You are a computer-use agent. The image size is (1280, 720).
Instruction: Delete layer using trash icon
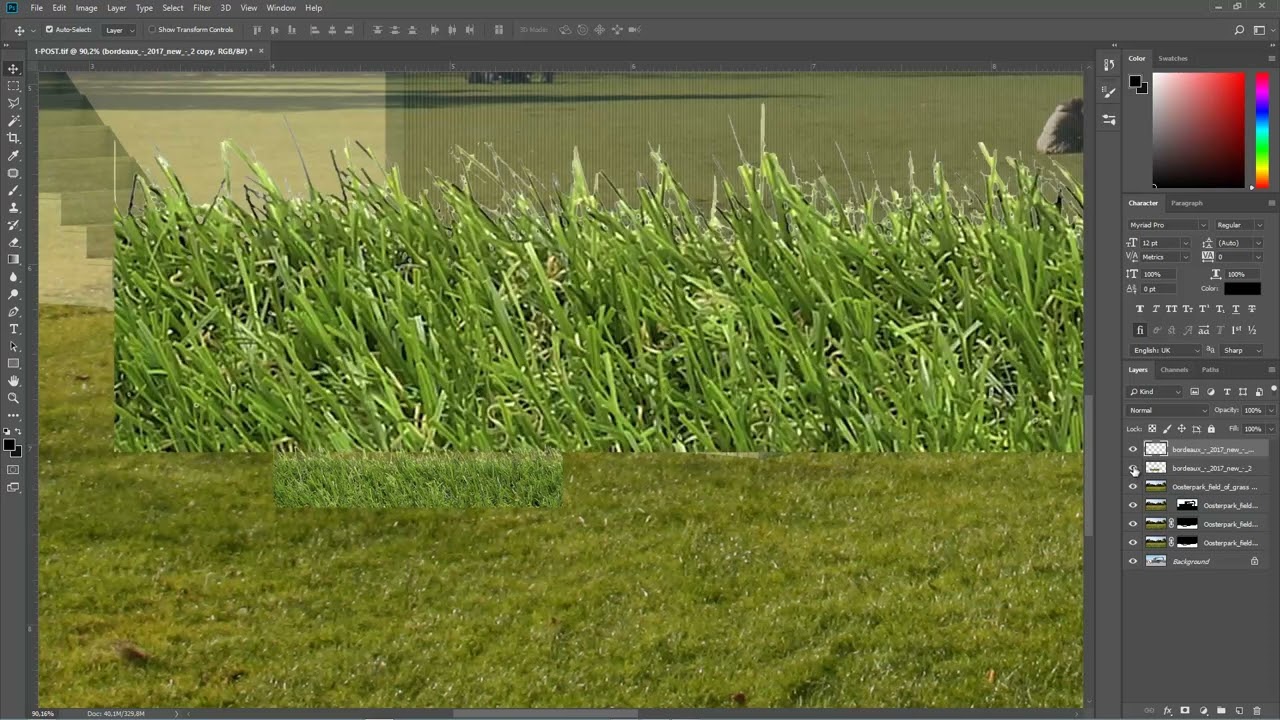point(1257,711)
